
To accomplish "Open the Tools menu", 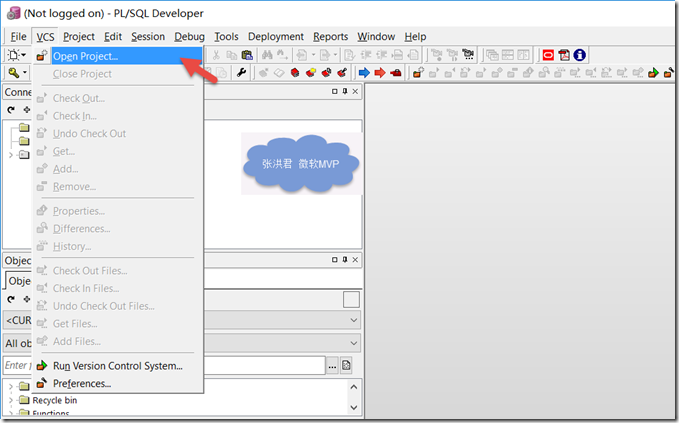I will click(x=226, y=36).
